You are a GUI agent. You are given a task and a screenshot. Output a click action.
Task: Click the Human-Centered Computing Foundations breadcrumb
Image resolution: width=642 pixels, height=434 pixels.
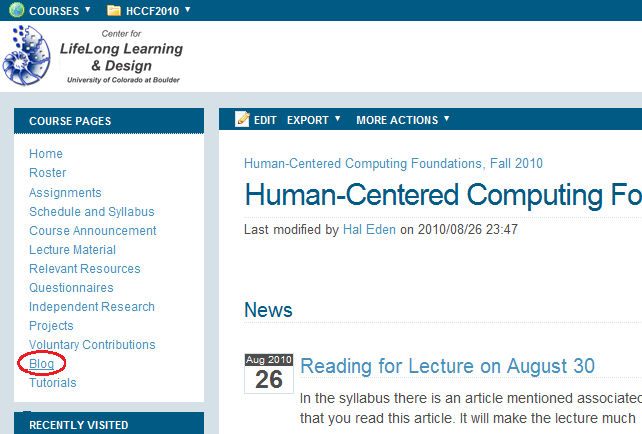click(x=393, y=163)
